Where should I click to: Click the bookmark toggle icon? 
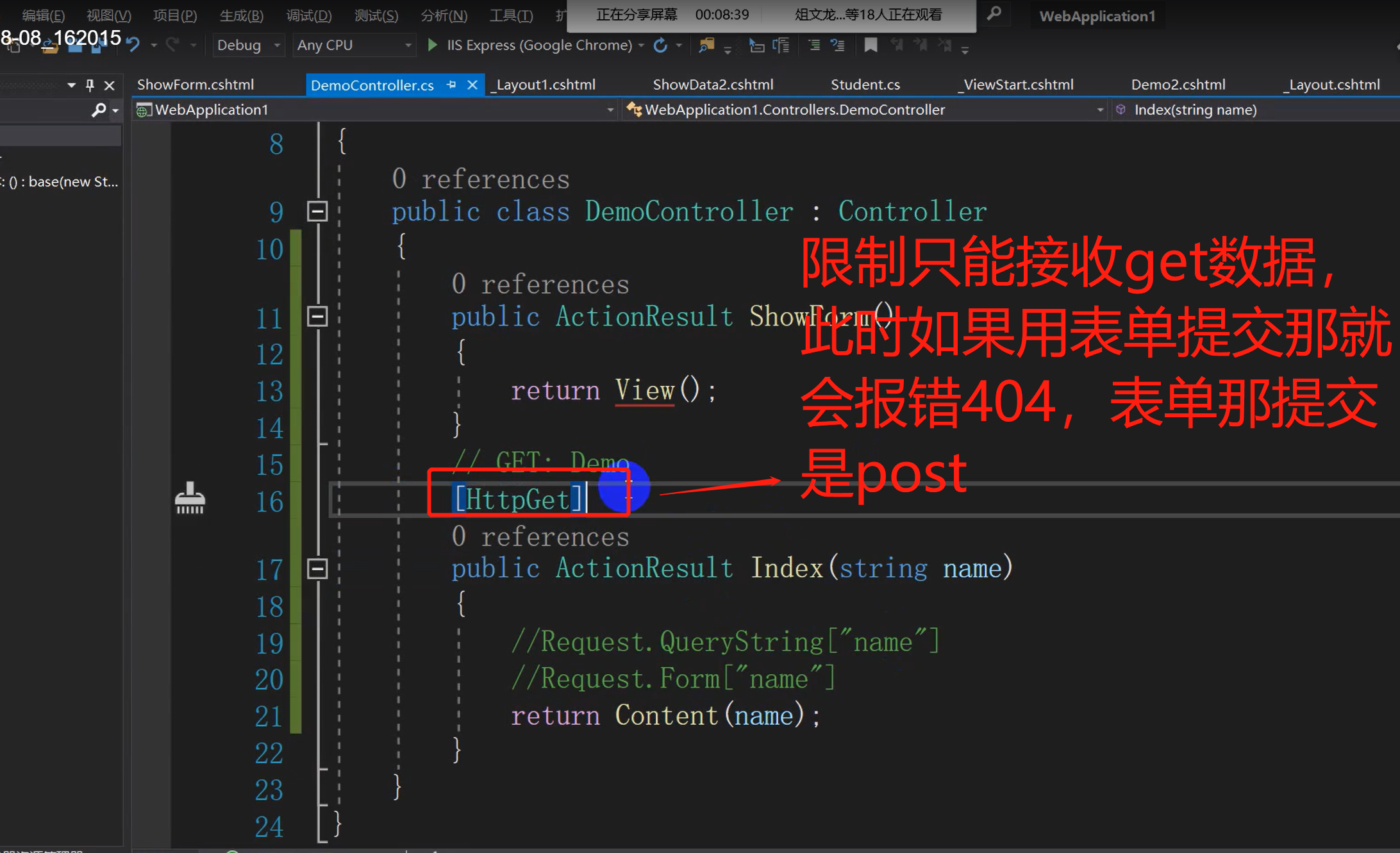click(871, 45)
